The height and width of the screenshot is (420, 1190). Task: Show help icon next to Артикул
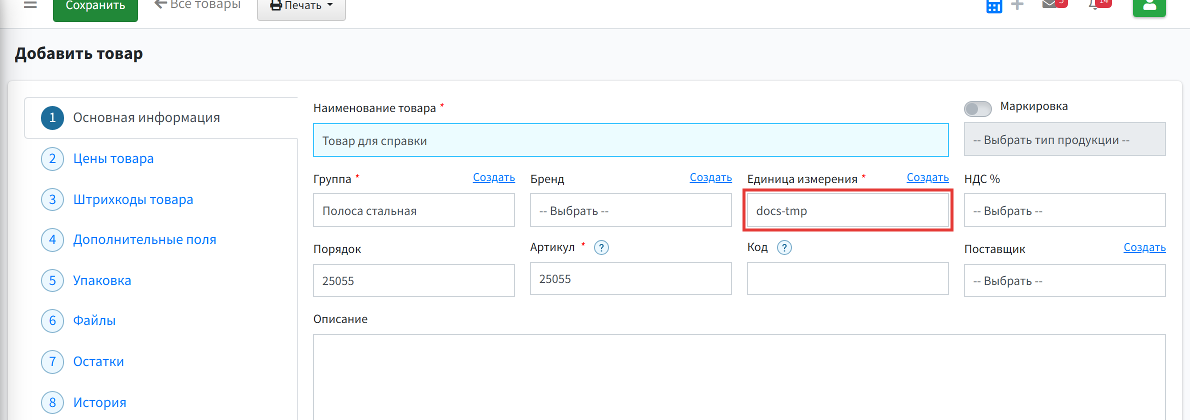[x=601, y=247]
